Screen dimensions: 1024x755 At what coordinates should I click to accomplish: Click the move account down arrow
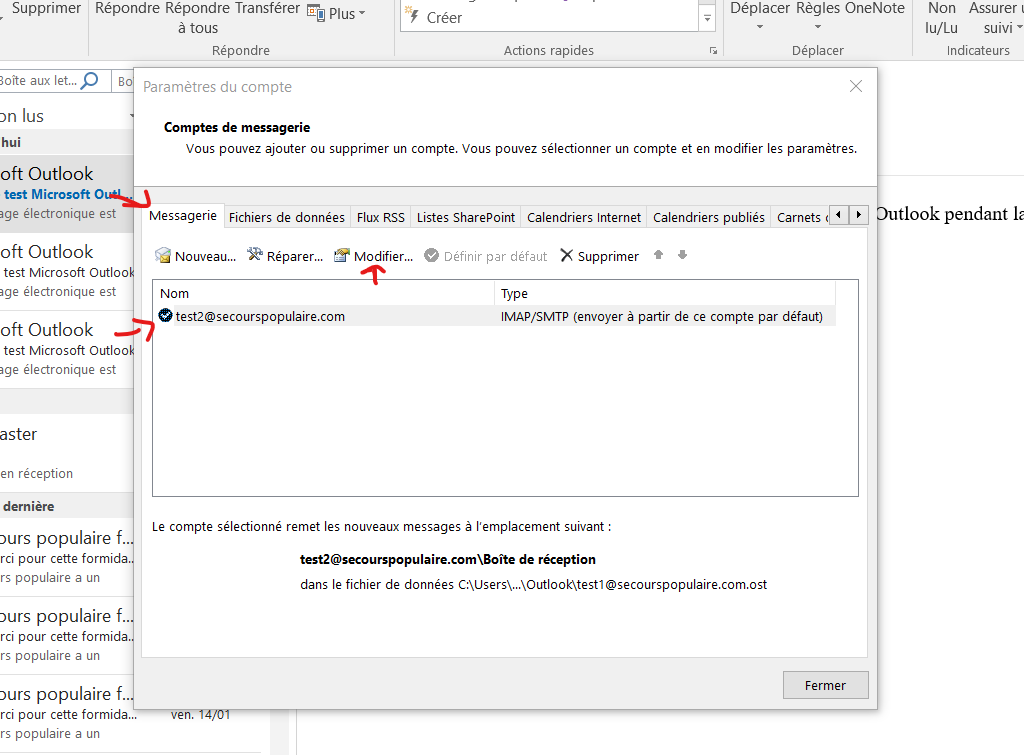click(x=682, y=255)
